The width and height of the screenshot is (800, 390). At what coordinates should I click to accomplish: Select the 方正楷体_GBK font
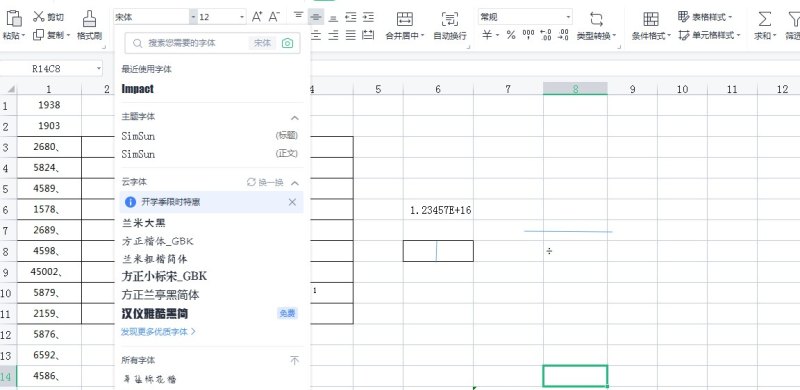pyautogui.click(x=158, y=241)
